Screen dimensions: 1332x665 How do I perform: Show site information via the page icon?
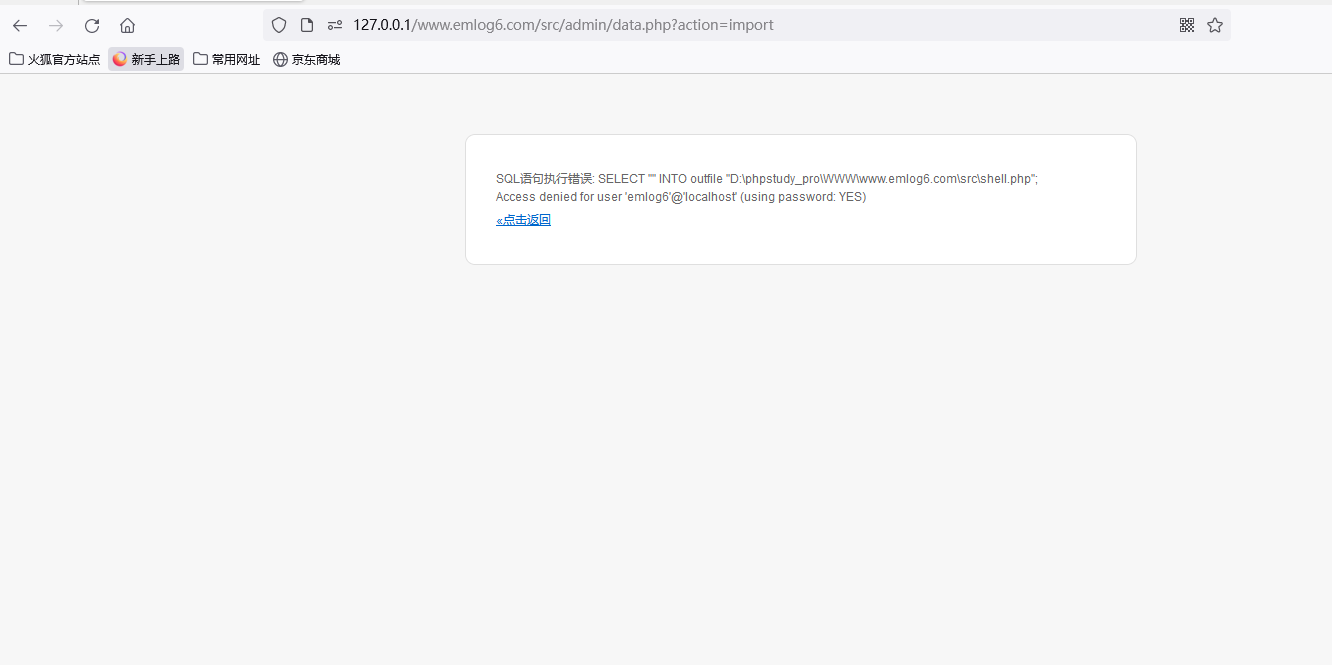[307, 25]
